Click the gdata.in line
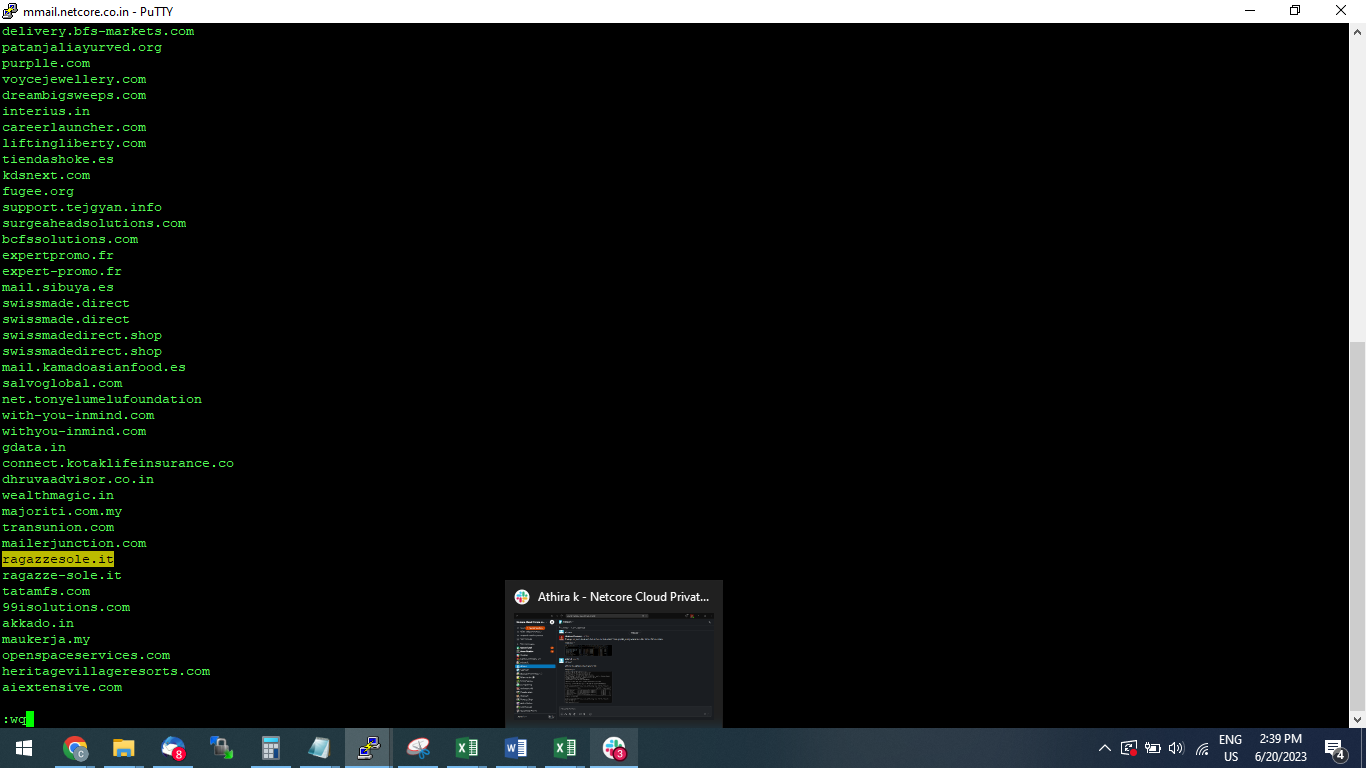The height and width of the screenshot is (768, 1366). pos(34,447)
